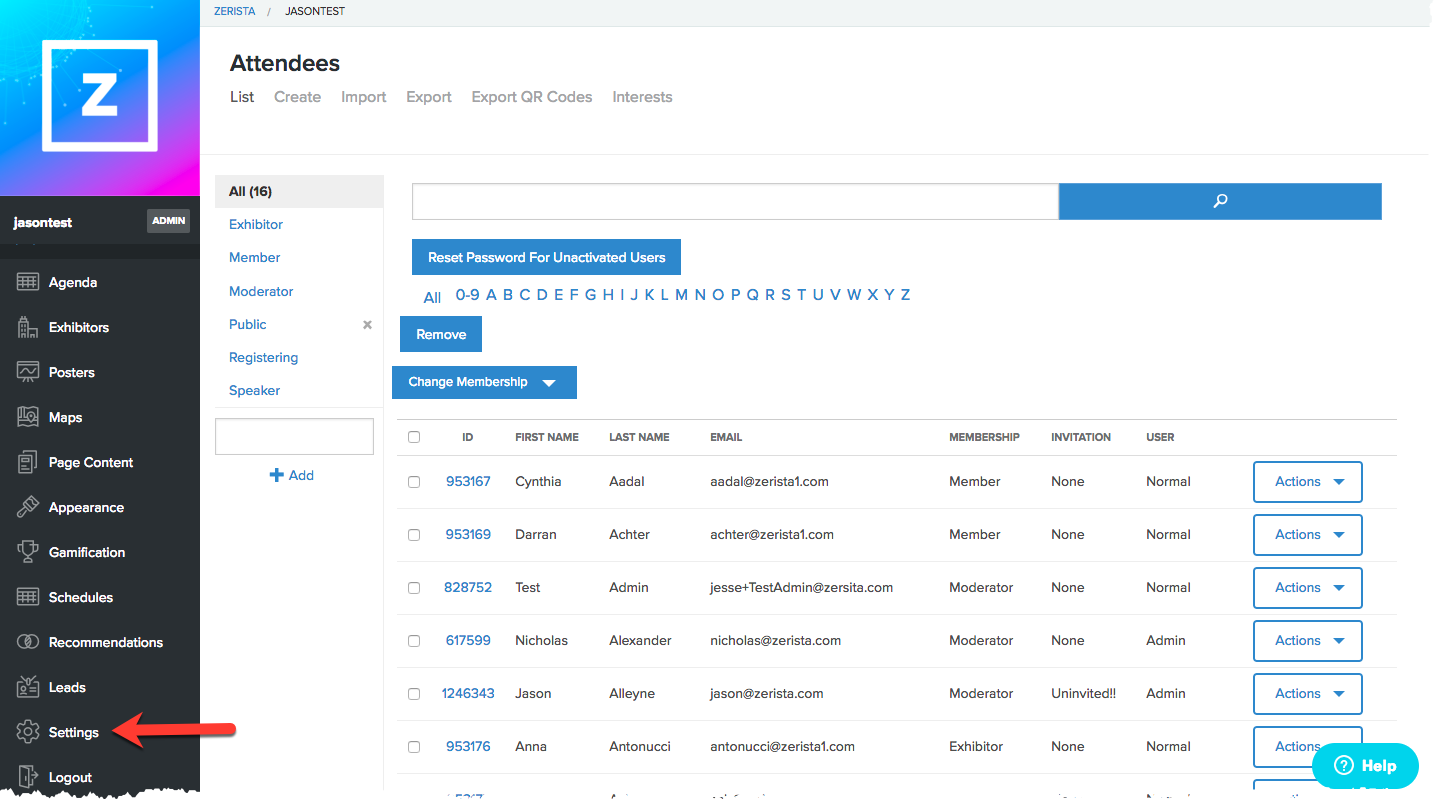1440x799 pixels.
Task: Open the Interests tab
Action: 642,97
